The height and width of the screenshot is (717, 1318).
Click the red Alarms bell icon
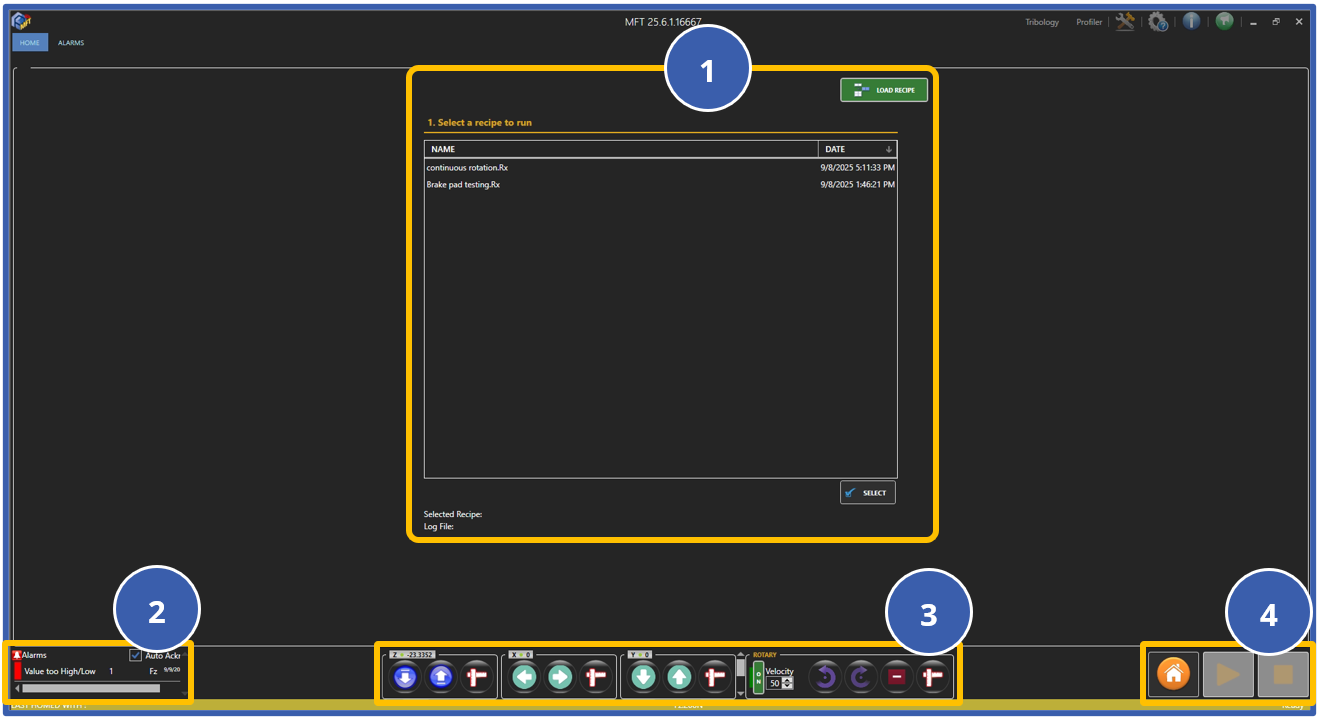coord(17,655)
